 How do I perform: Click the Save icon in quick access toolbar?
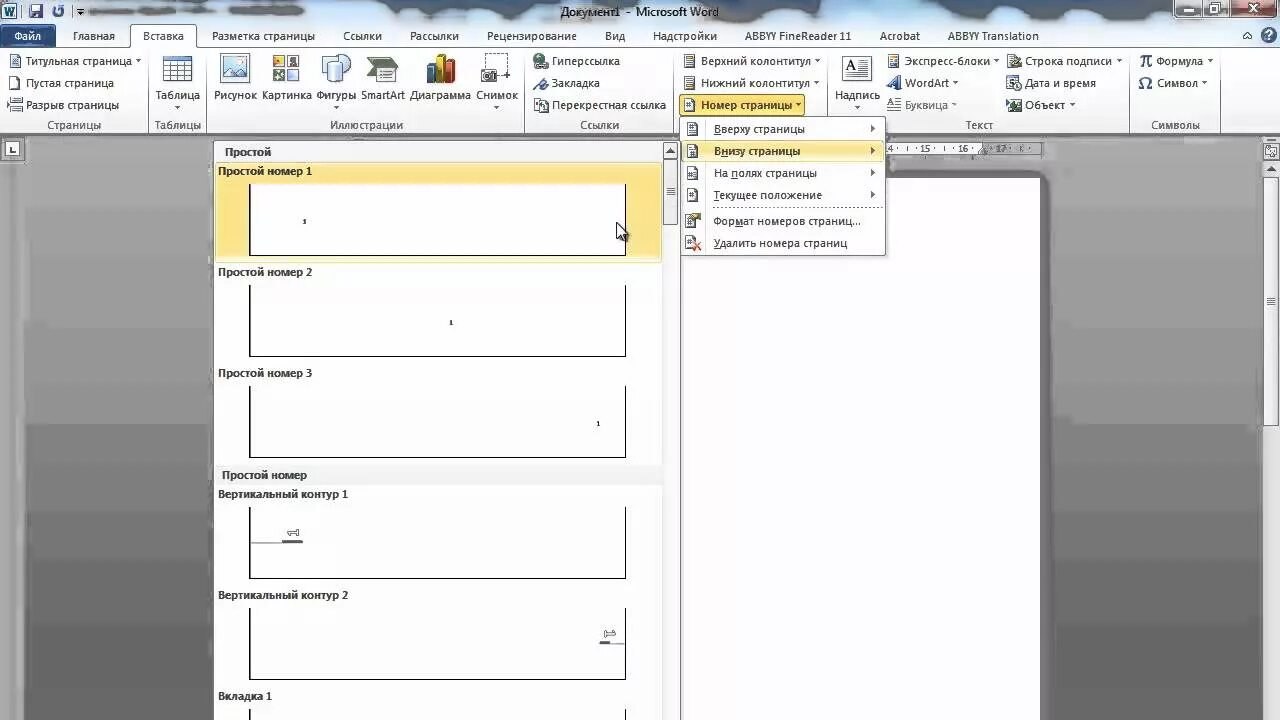pyautogui.click(x=36, y=11)
